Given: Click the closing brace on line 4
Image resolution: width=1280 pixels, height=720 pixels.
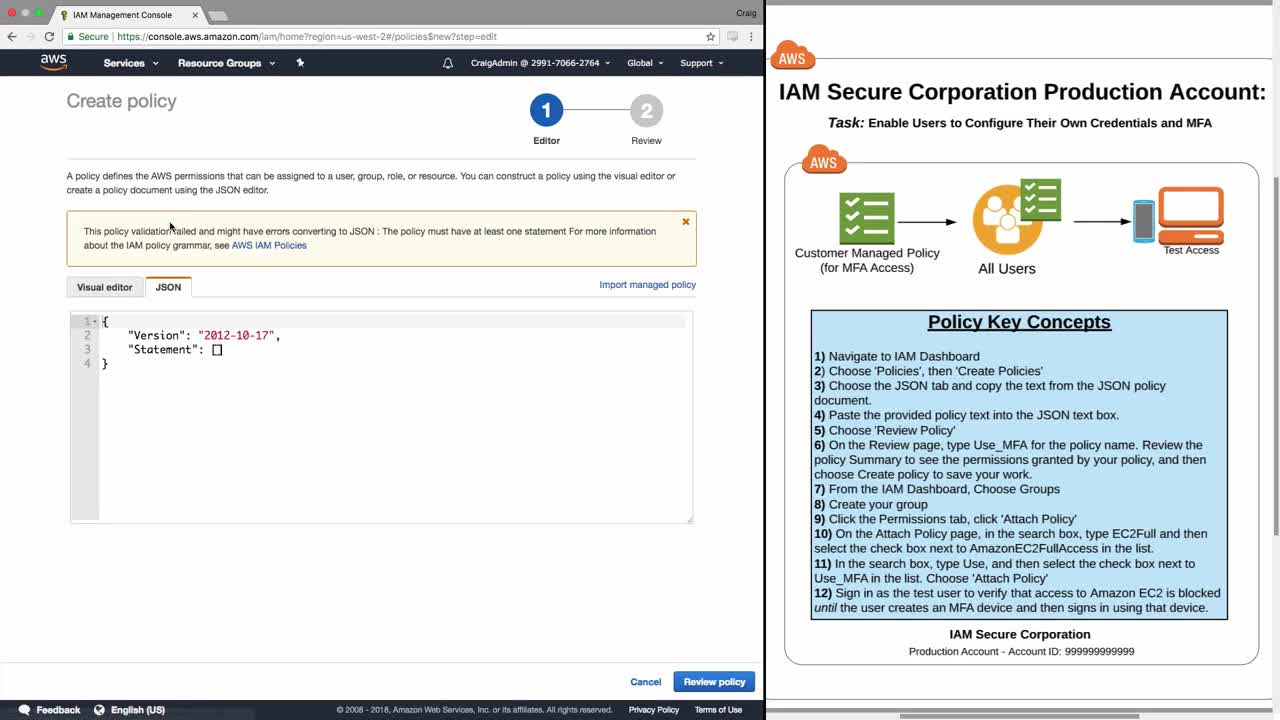Looking at the screenshot, I should 104,363.
